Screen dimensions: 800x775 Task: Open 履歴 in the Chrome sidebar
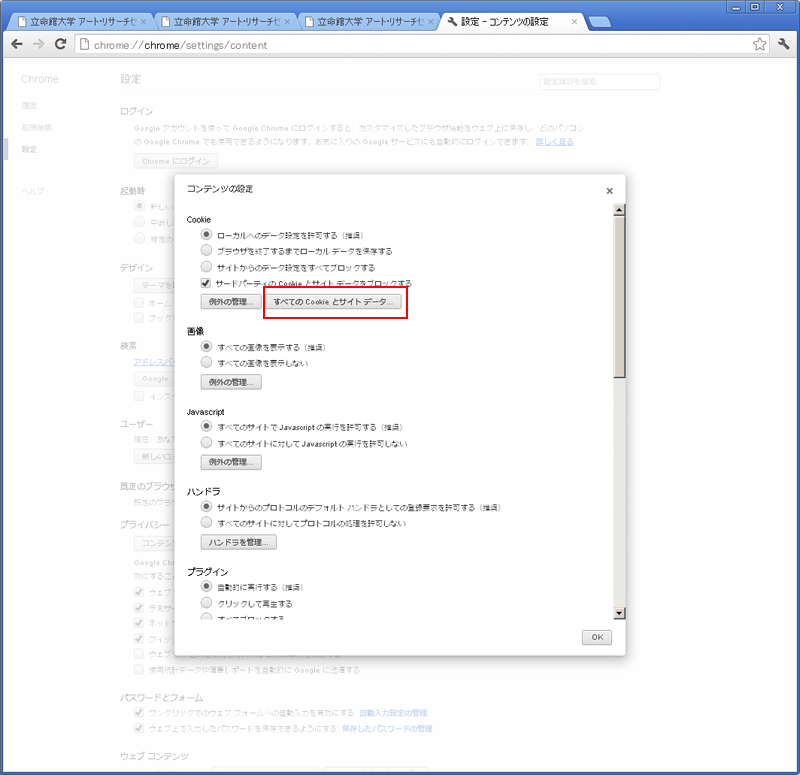pyautogui.click(x=29, y=106)
